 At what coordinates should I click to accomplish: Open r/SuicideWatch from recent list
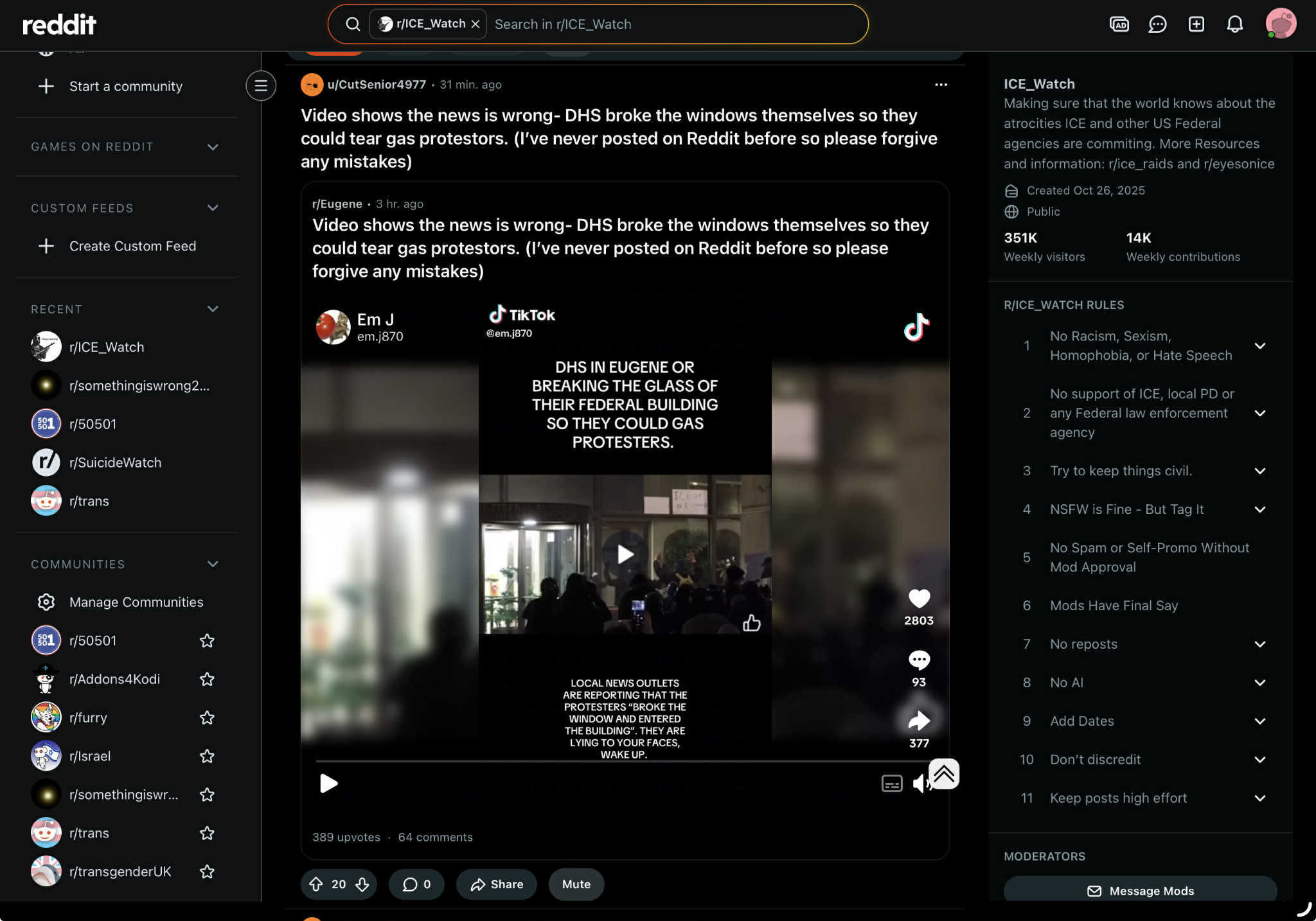[115, 462]
